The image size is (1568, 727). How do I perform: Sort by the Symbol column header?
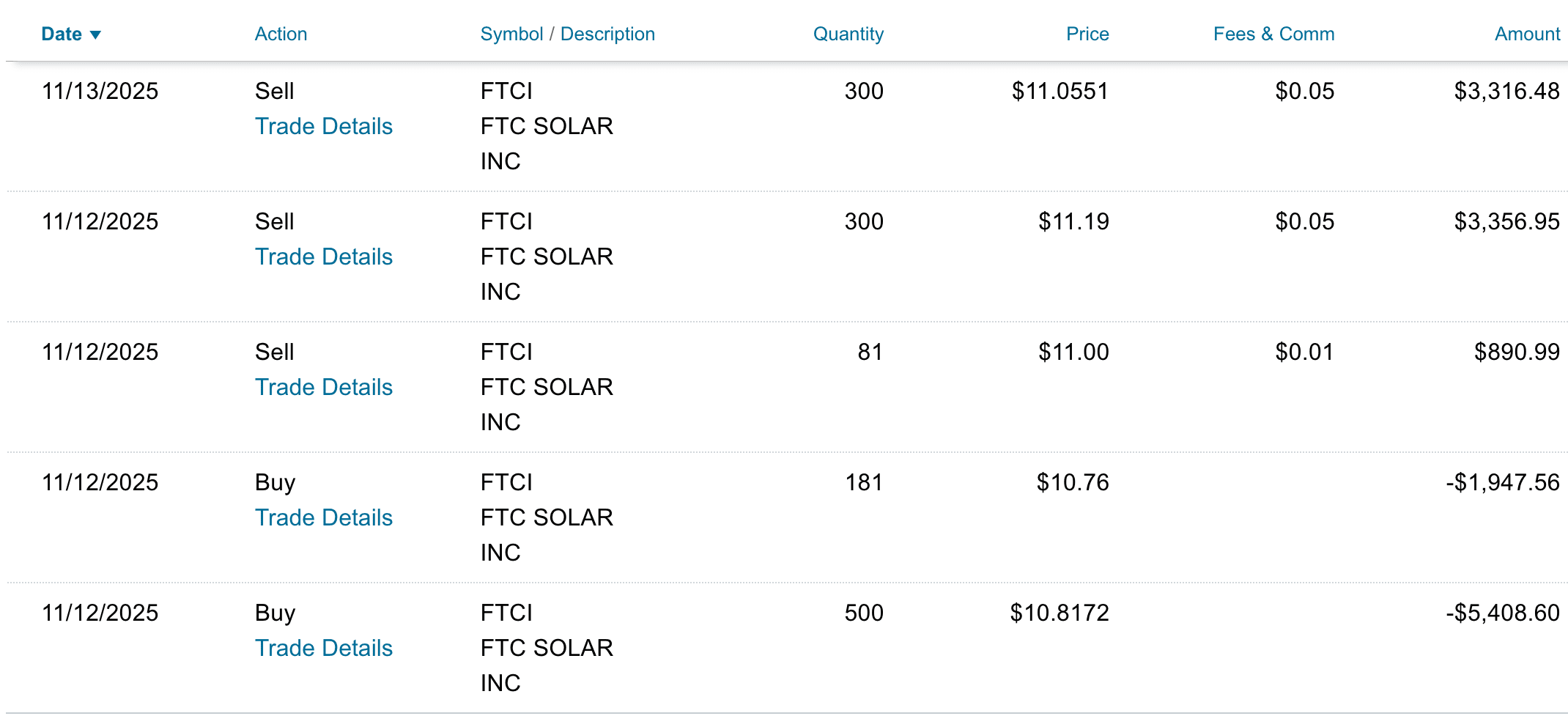click(x=511, y=34)
